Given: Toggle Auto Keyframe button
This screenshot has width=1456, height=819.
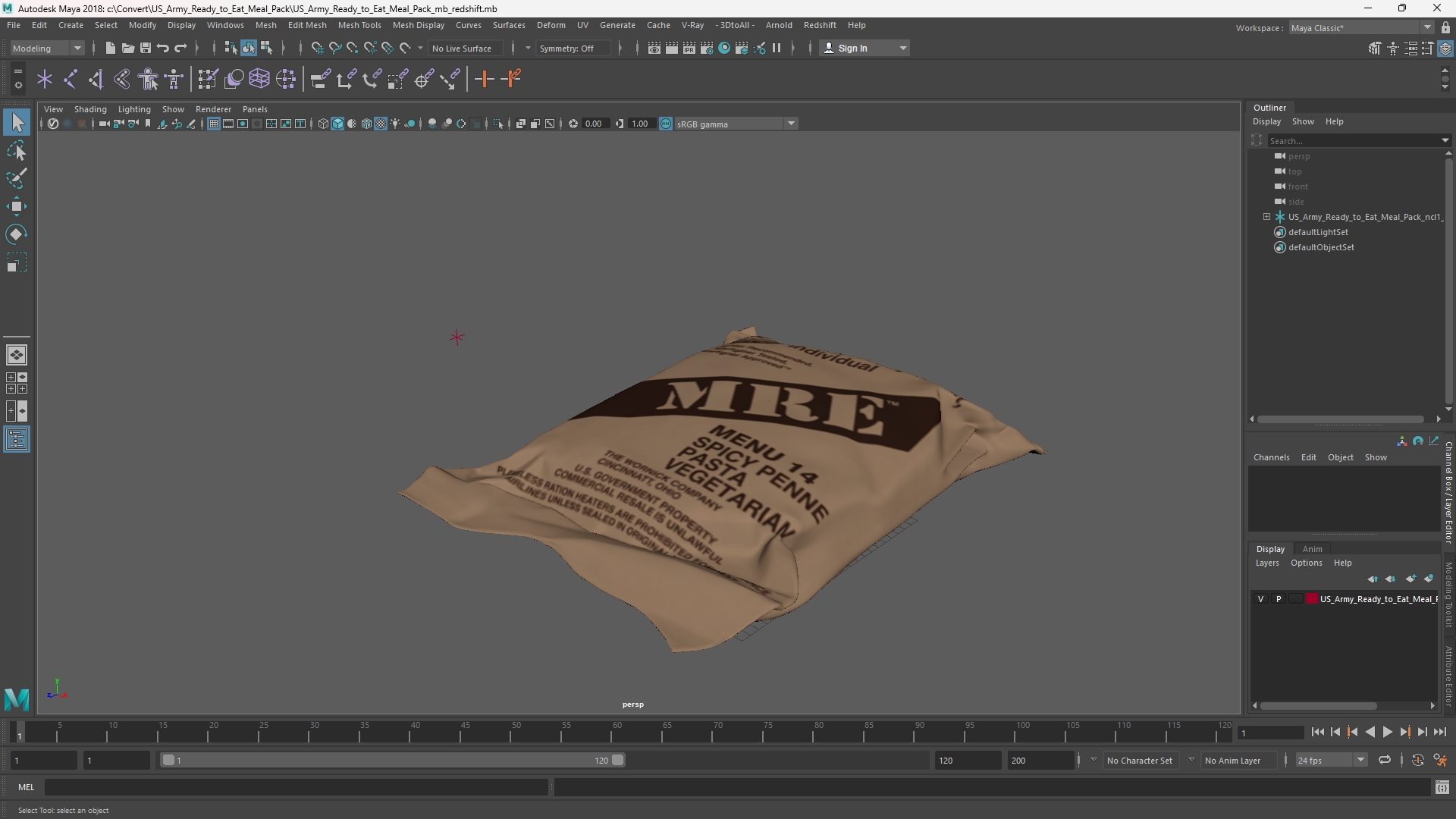Looking at the screenshot, I should tap(1417, 761).
